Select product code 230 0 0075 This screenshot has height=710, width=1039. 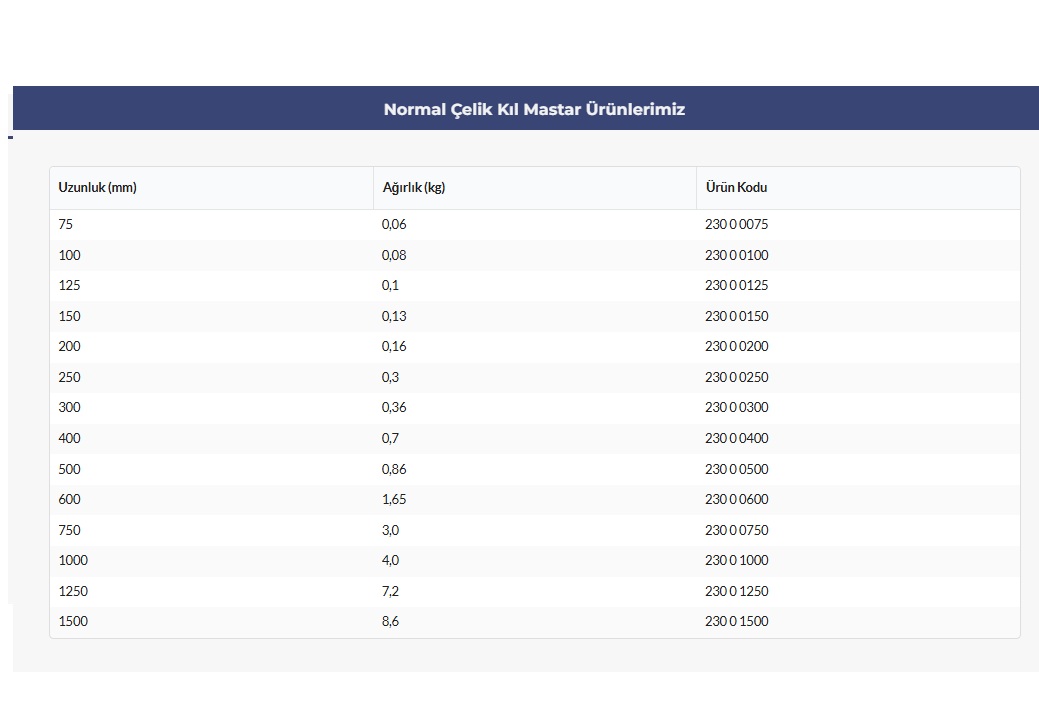pos(736,225)
